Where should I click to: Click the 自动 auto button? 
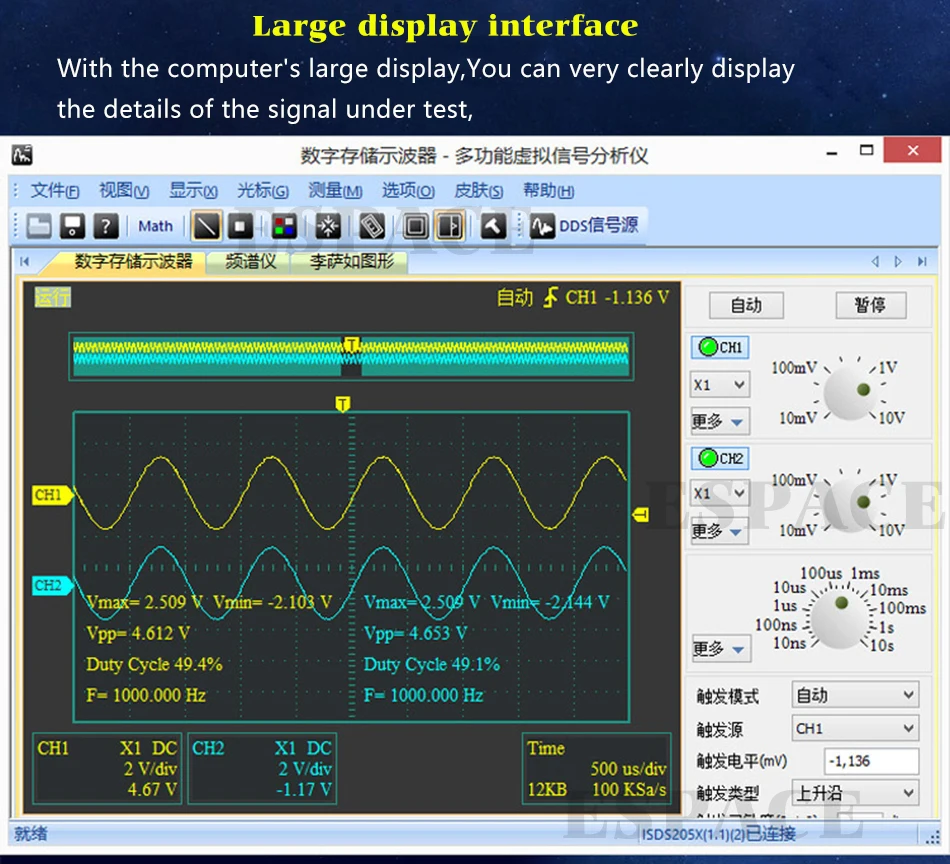(746, 306)
